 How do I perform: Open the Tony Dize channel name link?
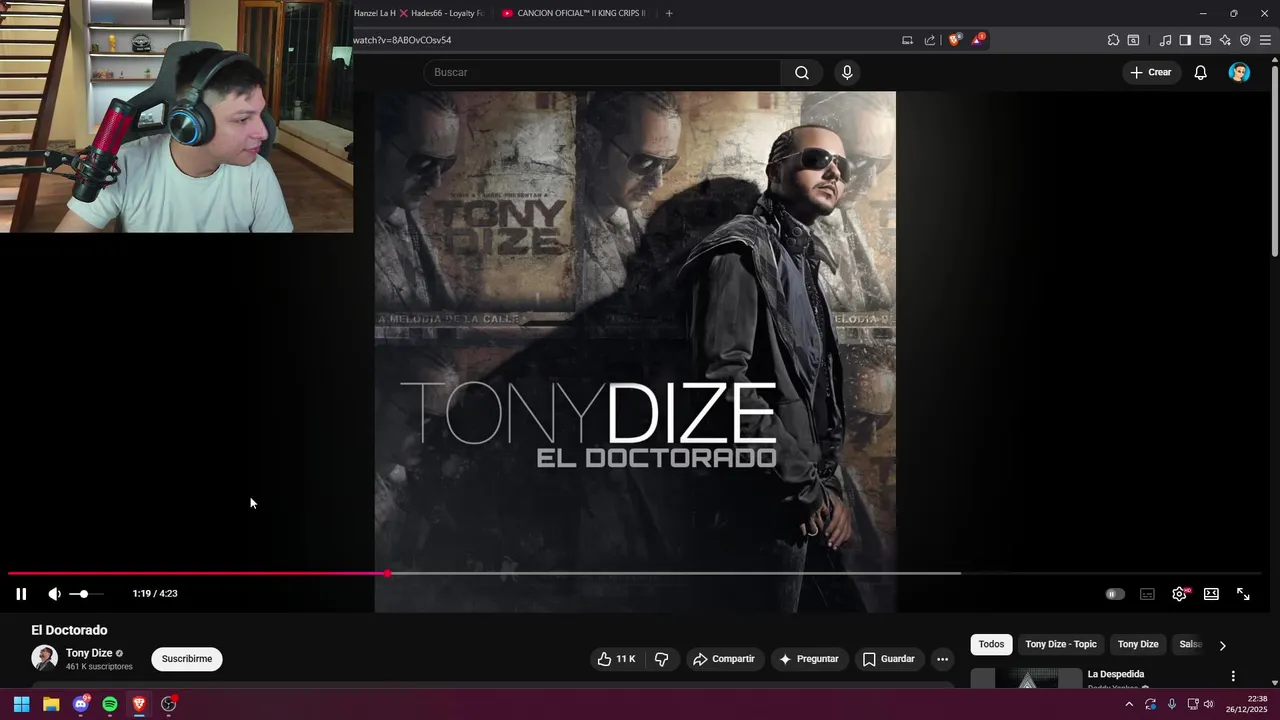coord(89,653)
